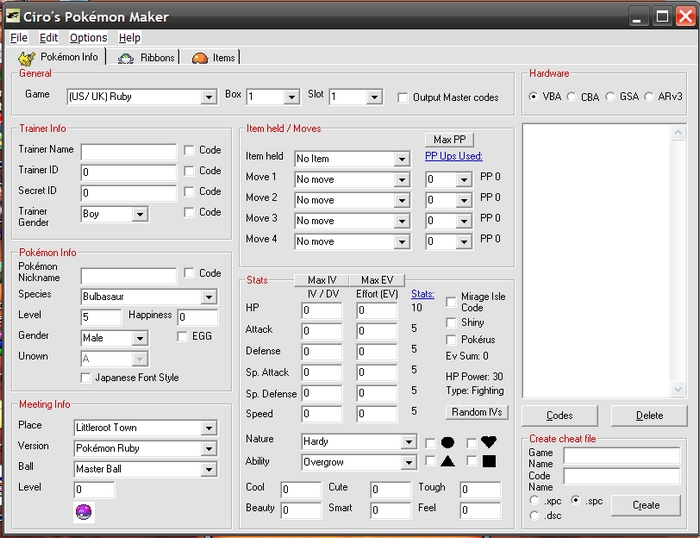Open the Species dropdown showing Bulbasaur

[208, 297]
